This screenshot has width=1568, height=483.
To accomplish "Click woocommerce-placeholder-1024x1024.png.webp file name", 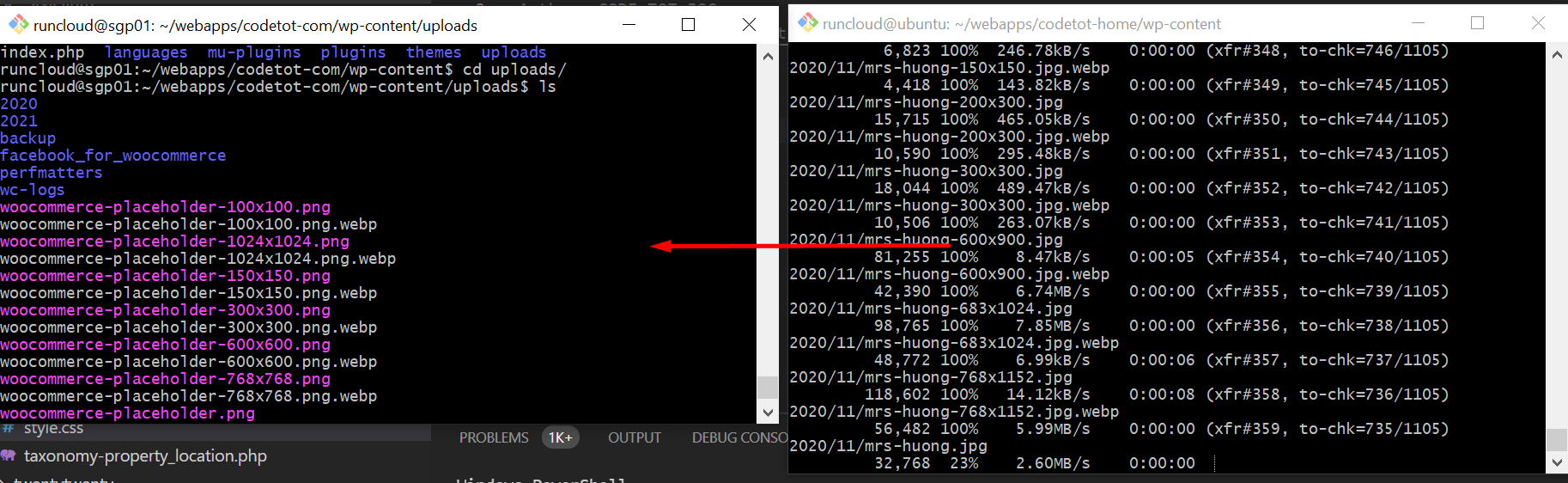I will 198,259.
